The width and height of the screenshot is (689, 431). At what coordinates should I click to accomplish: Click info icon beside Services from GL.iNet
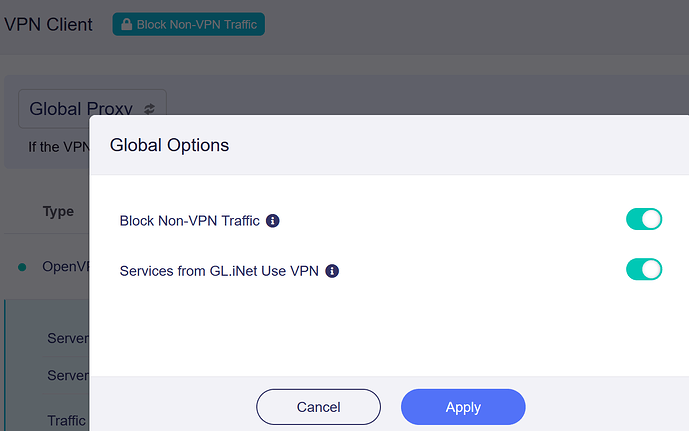point(332,270)
